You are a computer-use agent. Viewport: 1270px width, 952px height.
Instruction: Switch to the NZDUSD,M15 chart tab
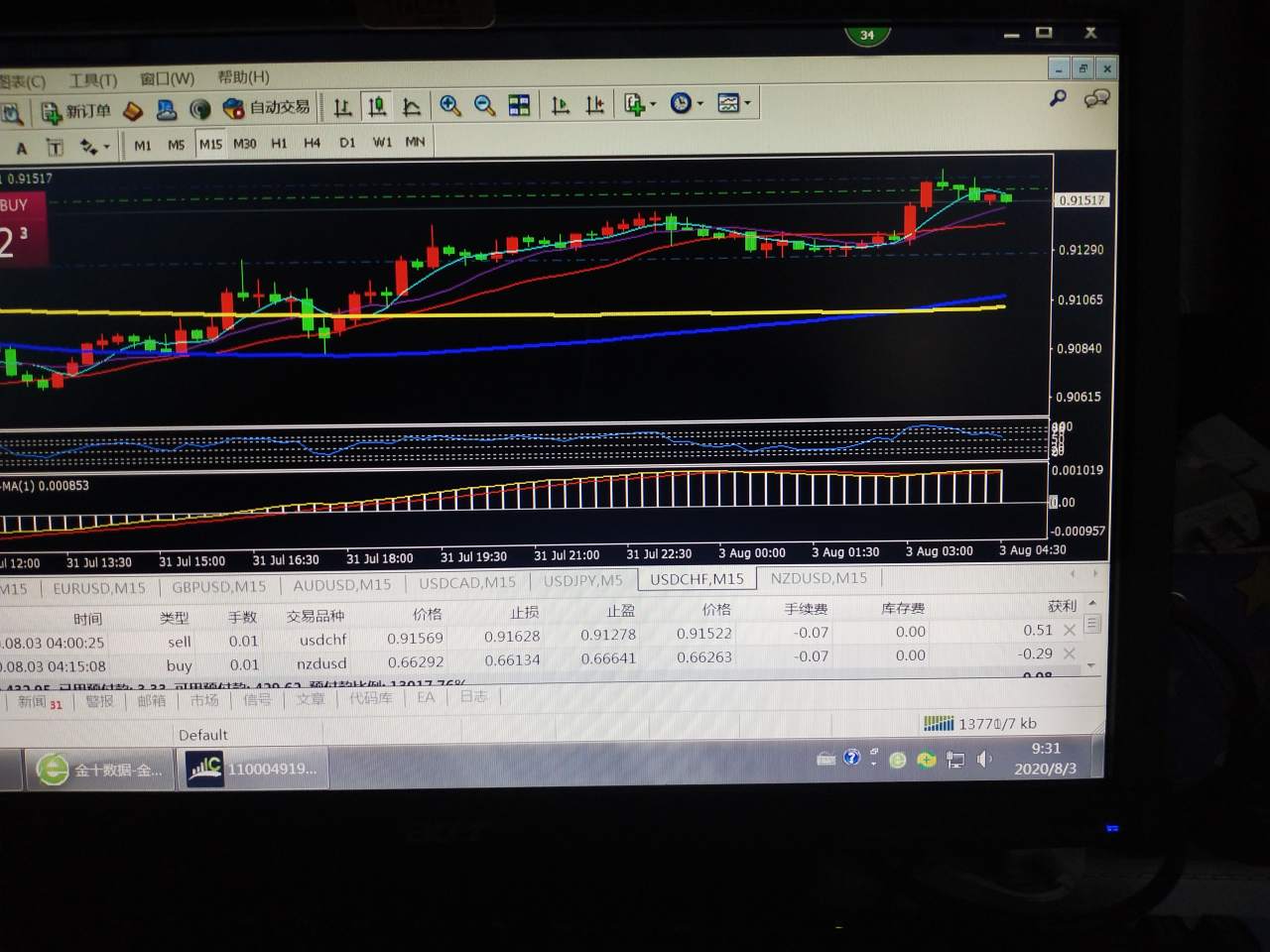pyautogui.click(x=819, y=578)
